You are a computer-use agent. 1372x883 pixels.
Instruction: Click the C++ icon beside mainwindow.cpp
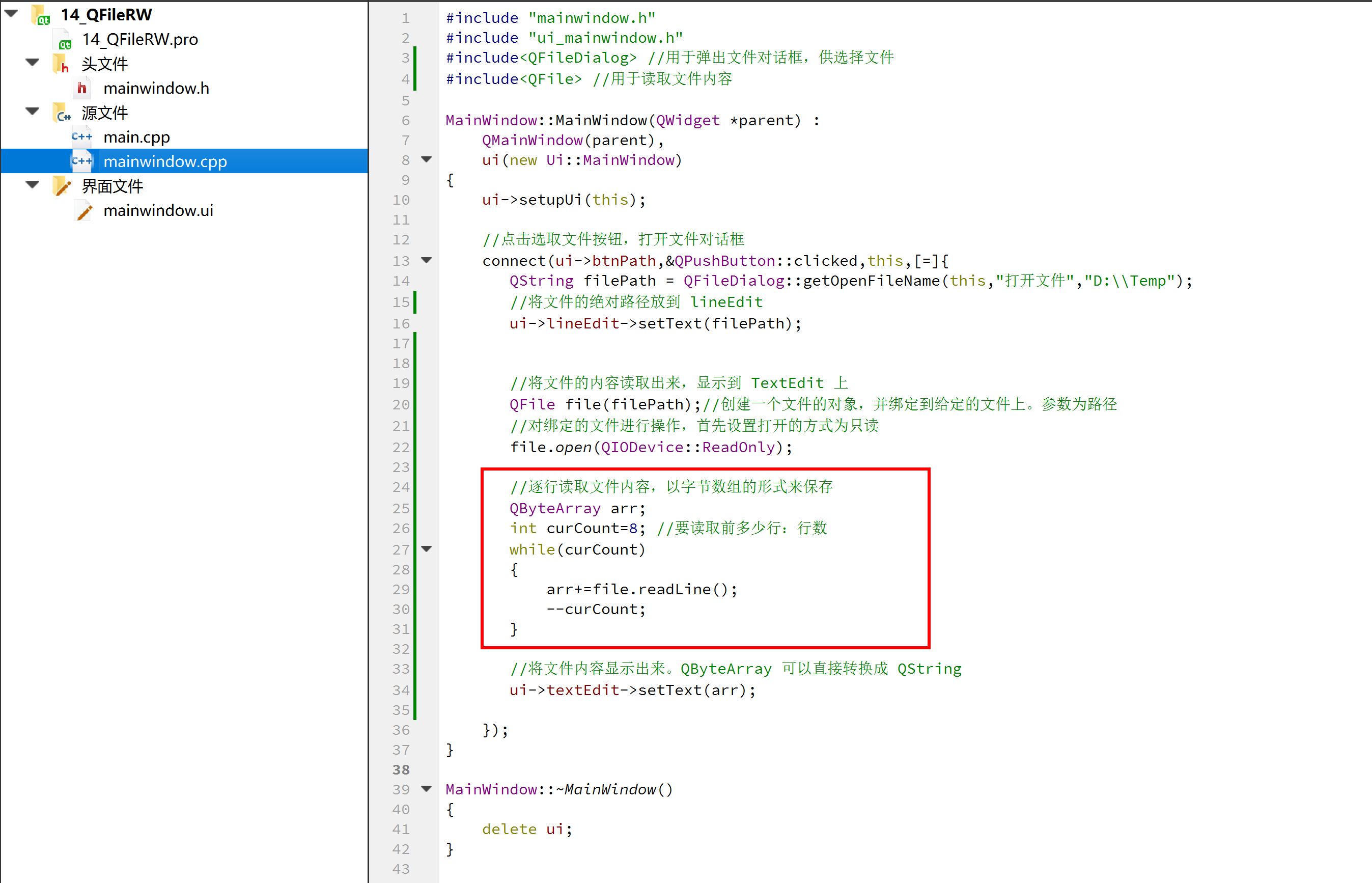click(x=82, y=161)
